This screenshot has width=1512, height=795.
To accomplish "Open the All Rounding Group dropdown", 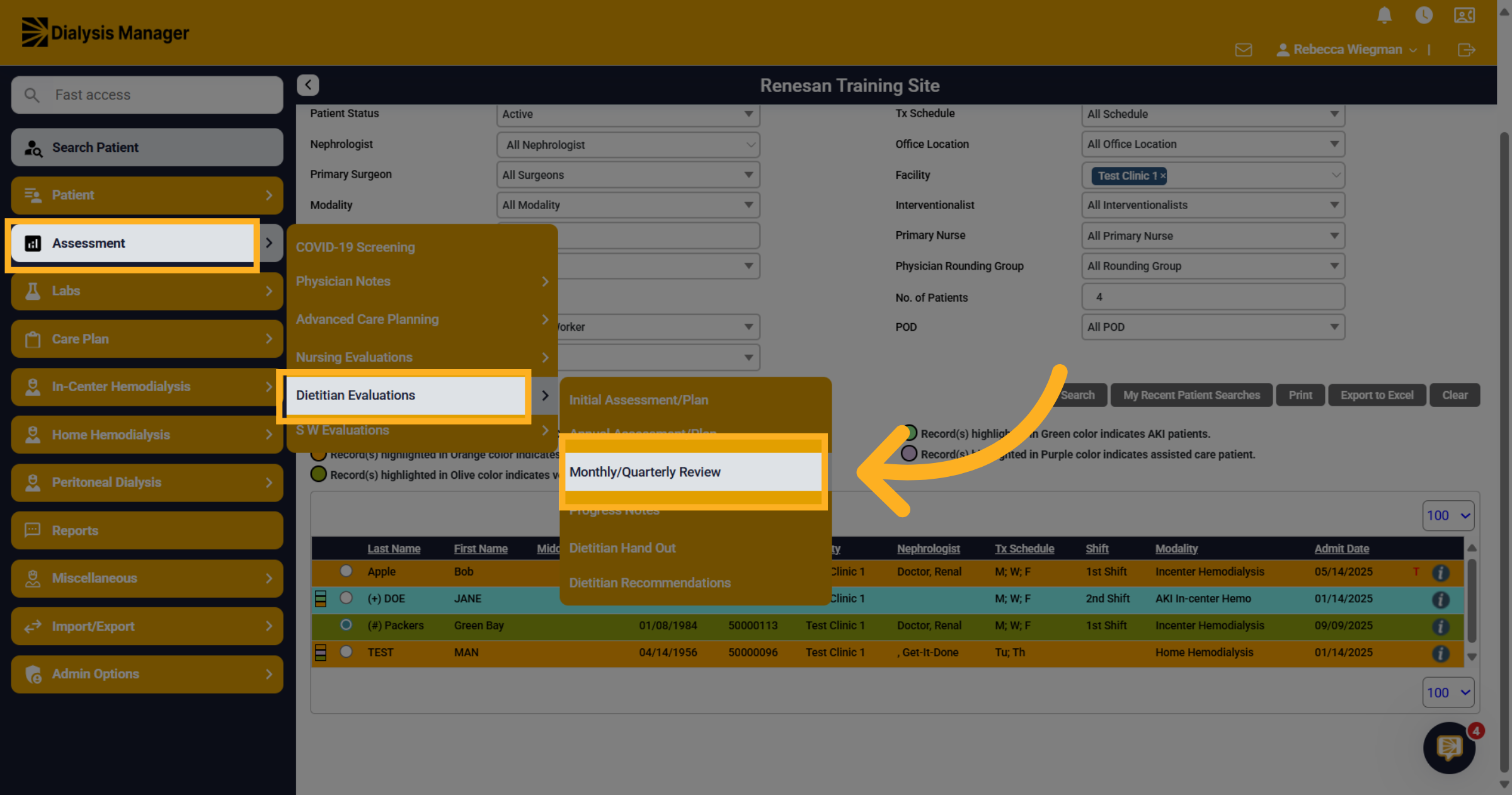I will pyautogui.click(x=1213, y=266).
